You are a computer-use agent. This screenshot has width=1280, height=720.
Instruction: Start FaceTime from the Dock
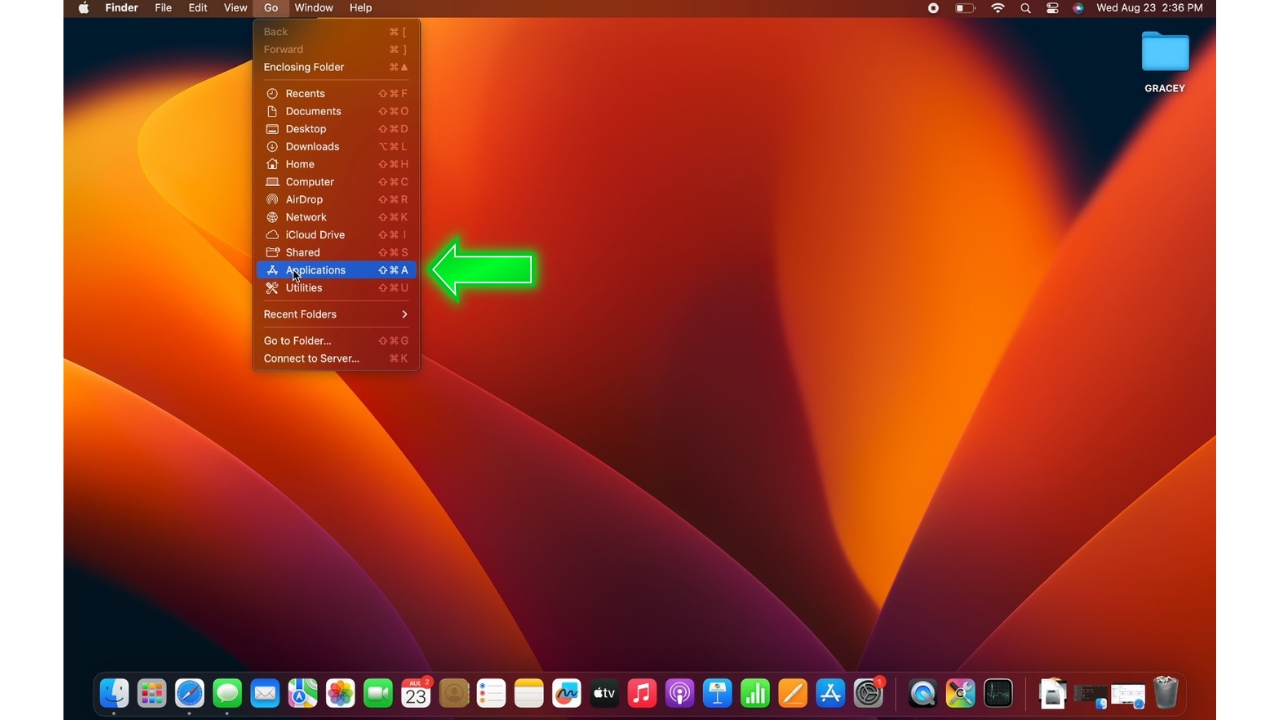tap(378, 692)
